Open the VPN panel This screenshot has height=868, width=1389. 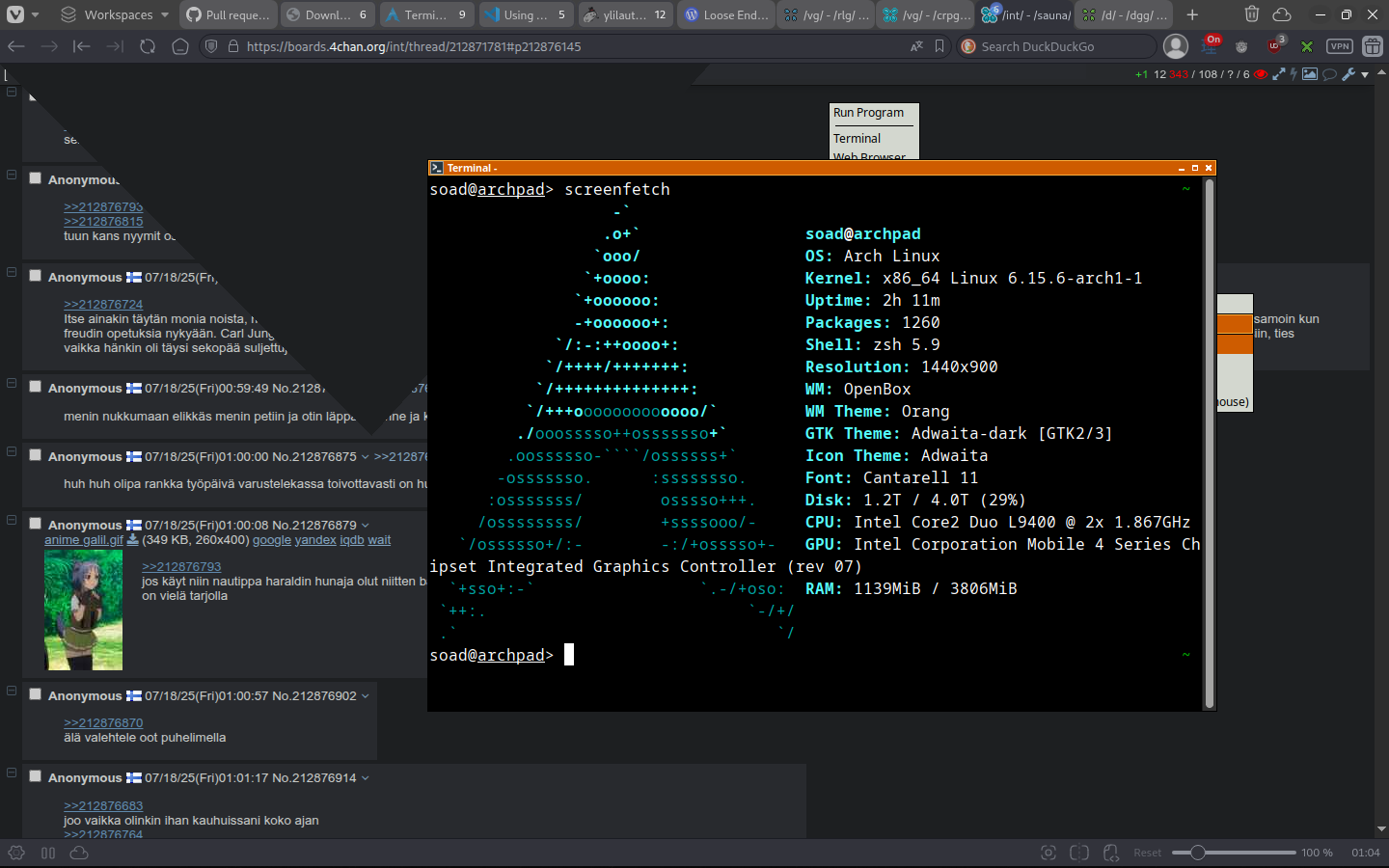(1340, 46)
